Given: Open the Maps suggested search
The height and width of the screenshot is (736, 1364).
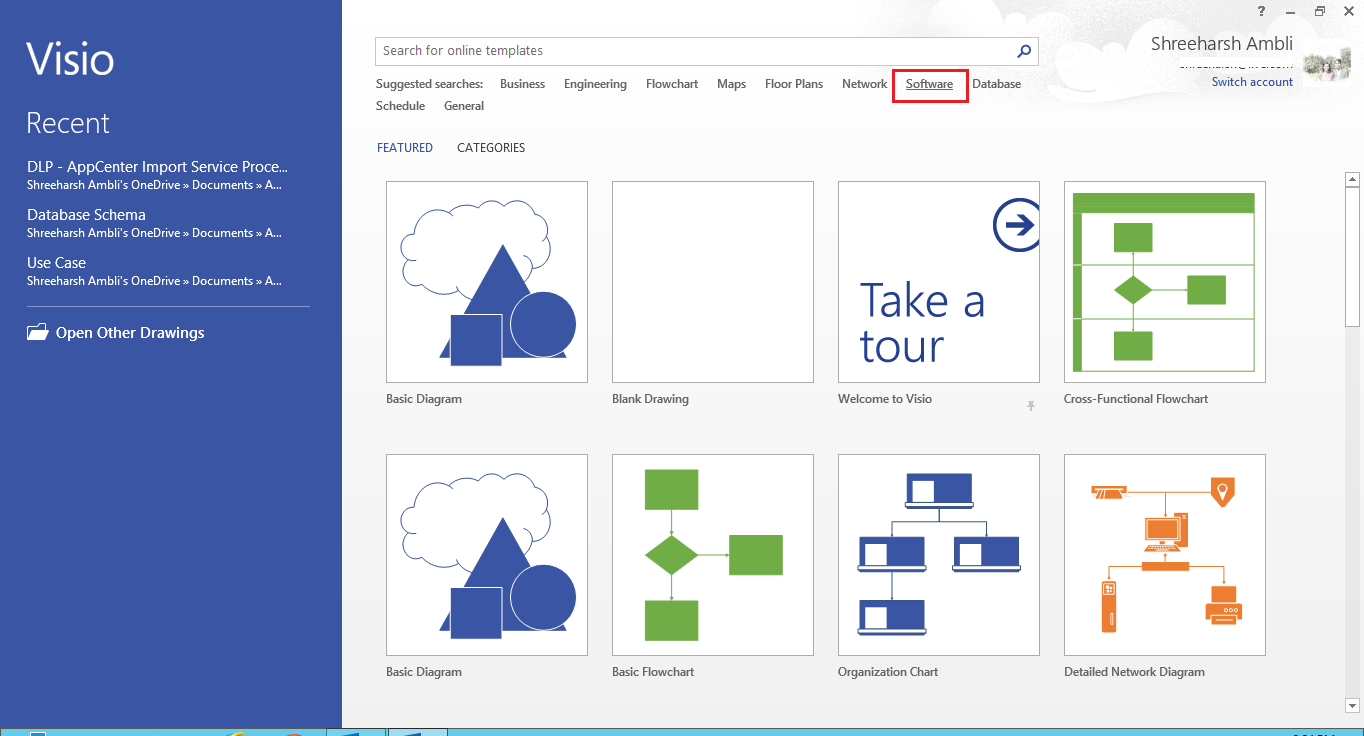Looking at the screenshot, I should coord(731,84).
